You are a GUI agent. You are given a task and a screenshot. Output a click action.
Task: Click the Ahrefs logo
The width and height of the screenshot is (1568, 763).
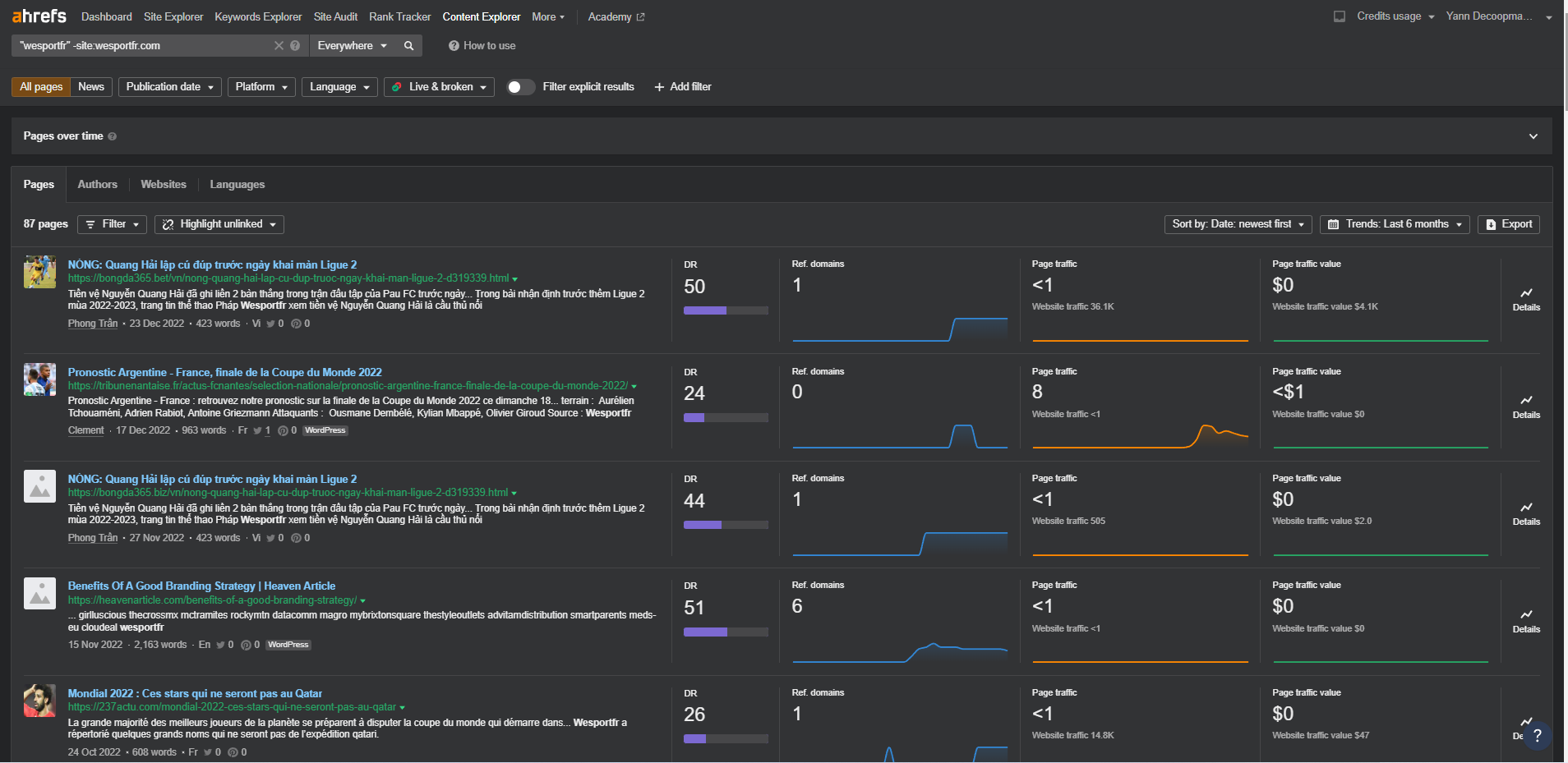[39, 16]
